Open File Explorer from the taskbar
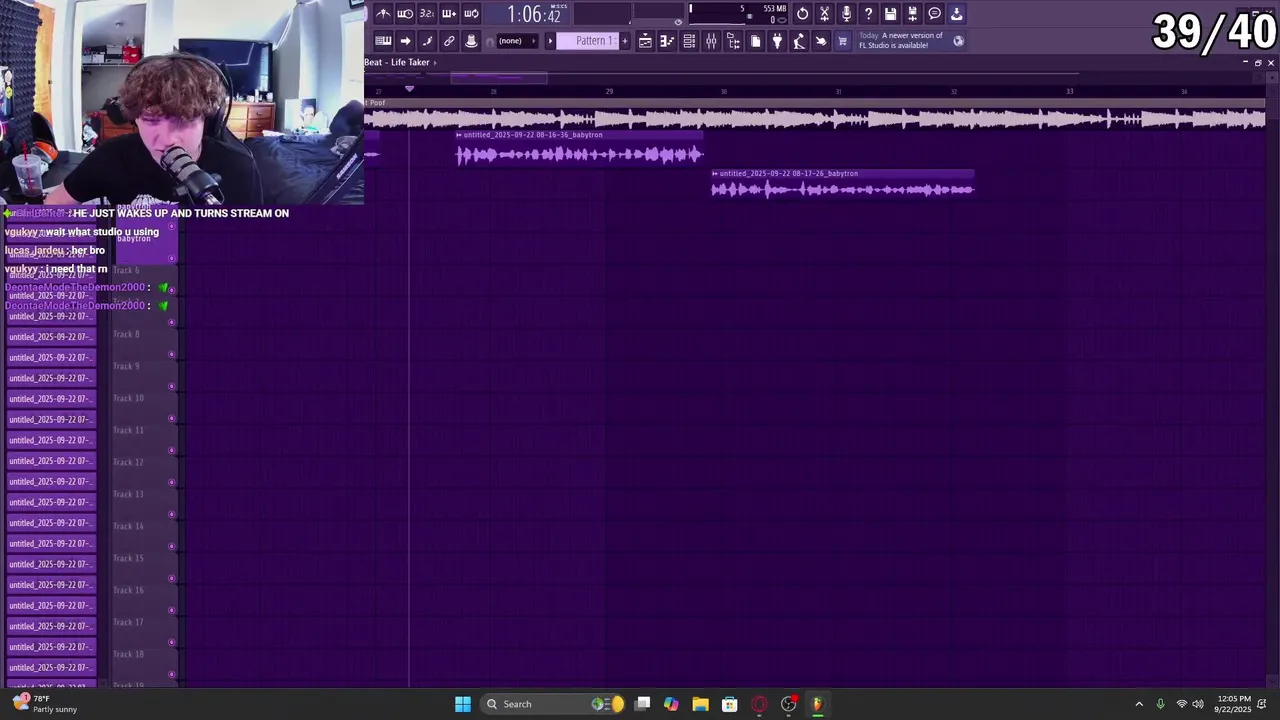Image resolution: width=1280 pixels, height=720 pixels. pos(700,704)
